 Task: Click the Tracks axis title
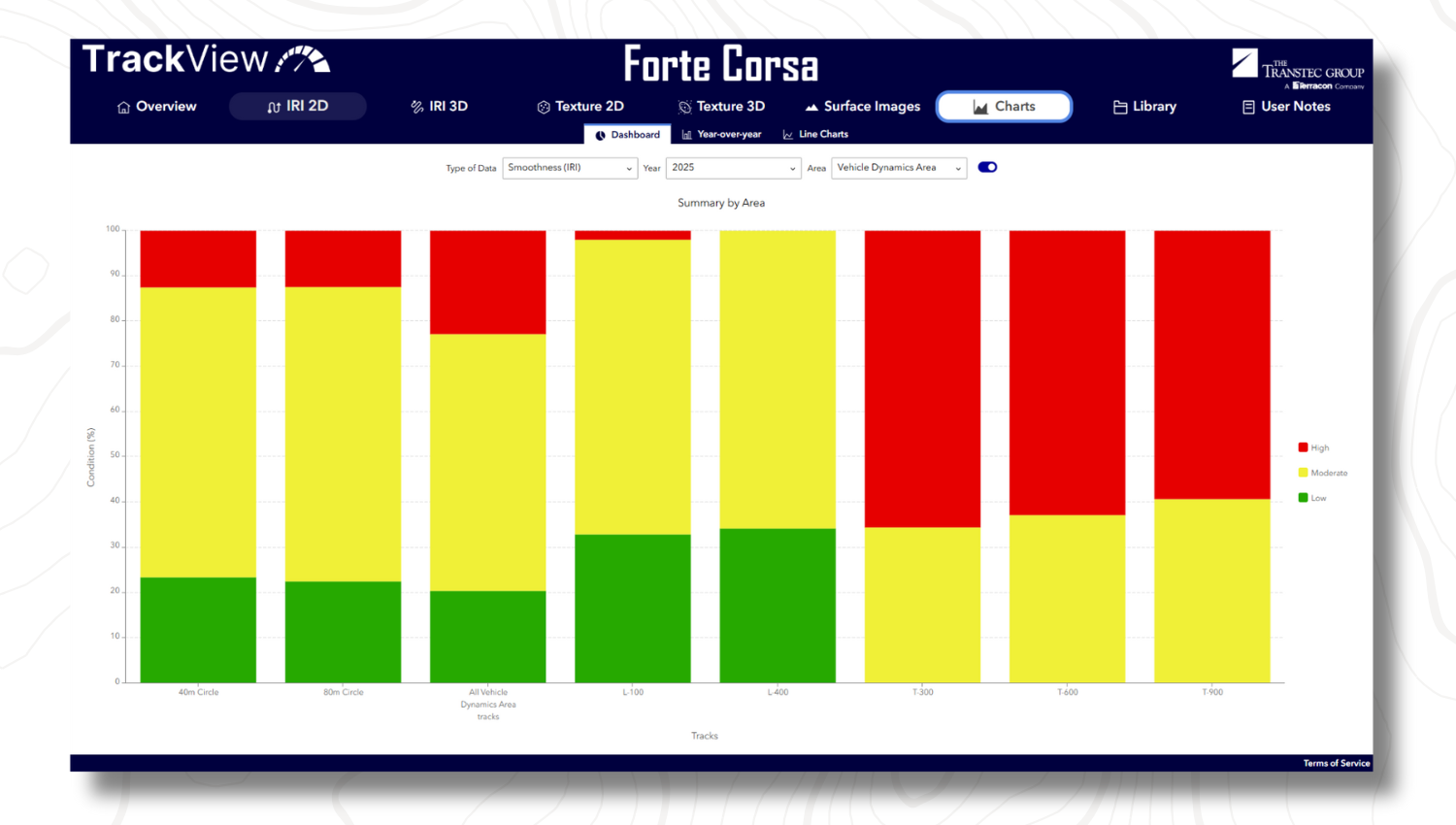point(705,736)
